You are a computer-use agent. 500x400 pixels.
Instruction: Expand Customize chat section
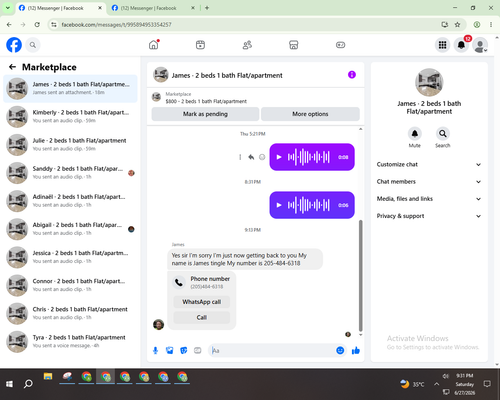[429, 164]
